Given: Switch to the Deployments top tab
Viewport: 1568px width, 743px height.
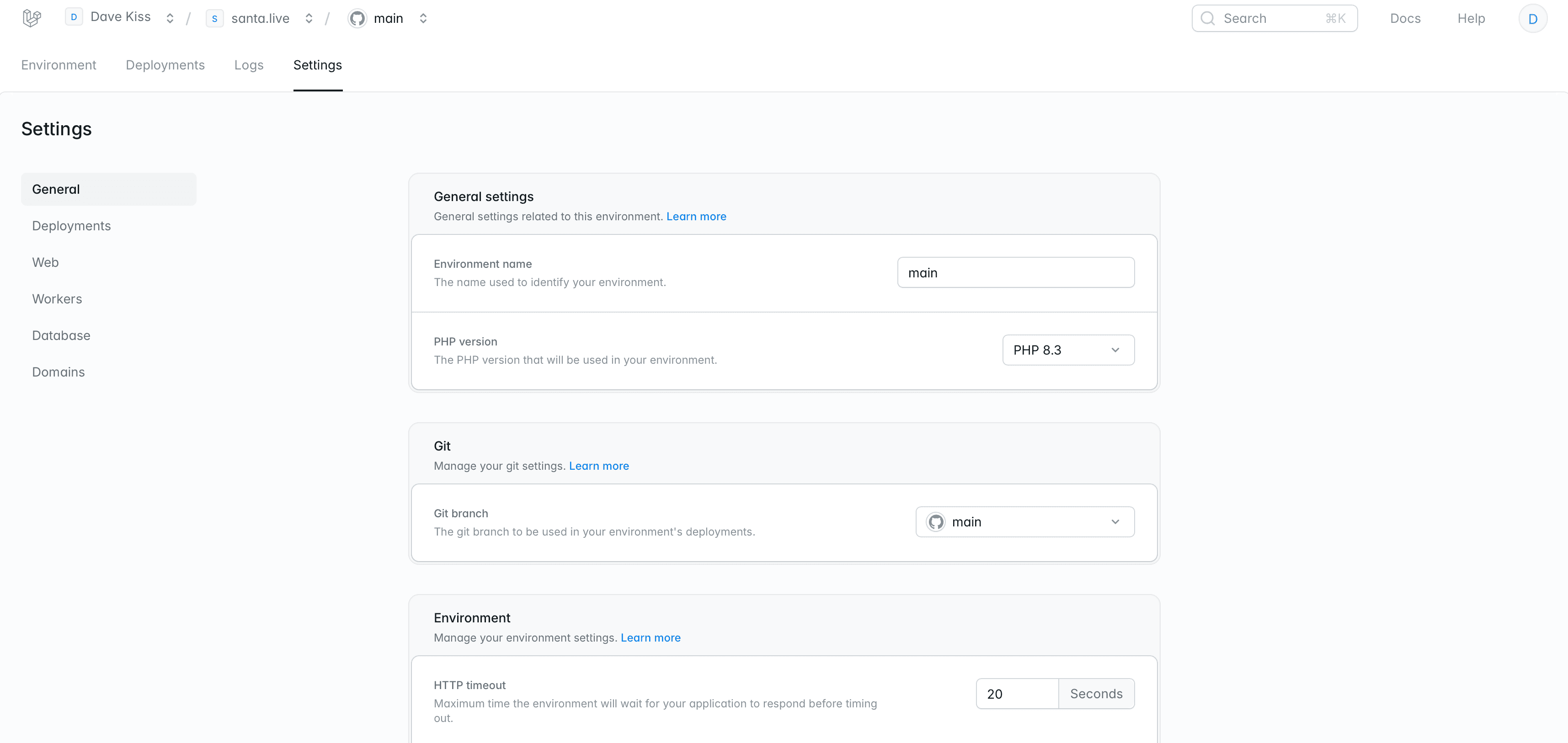Looking at the screenshot, I should tap(165, 65).
